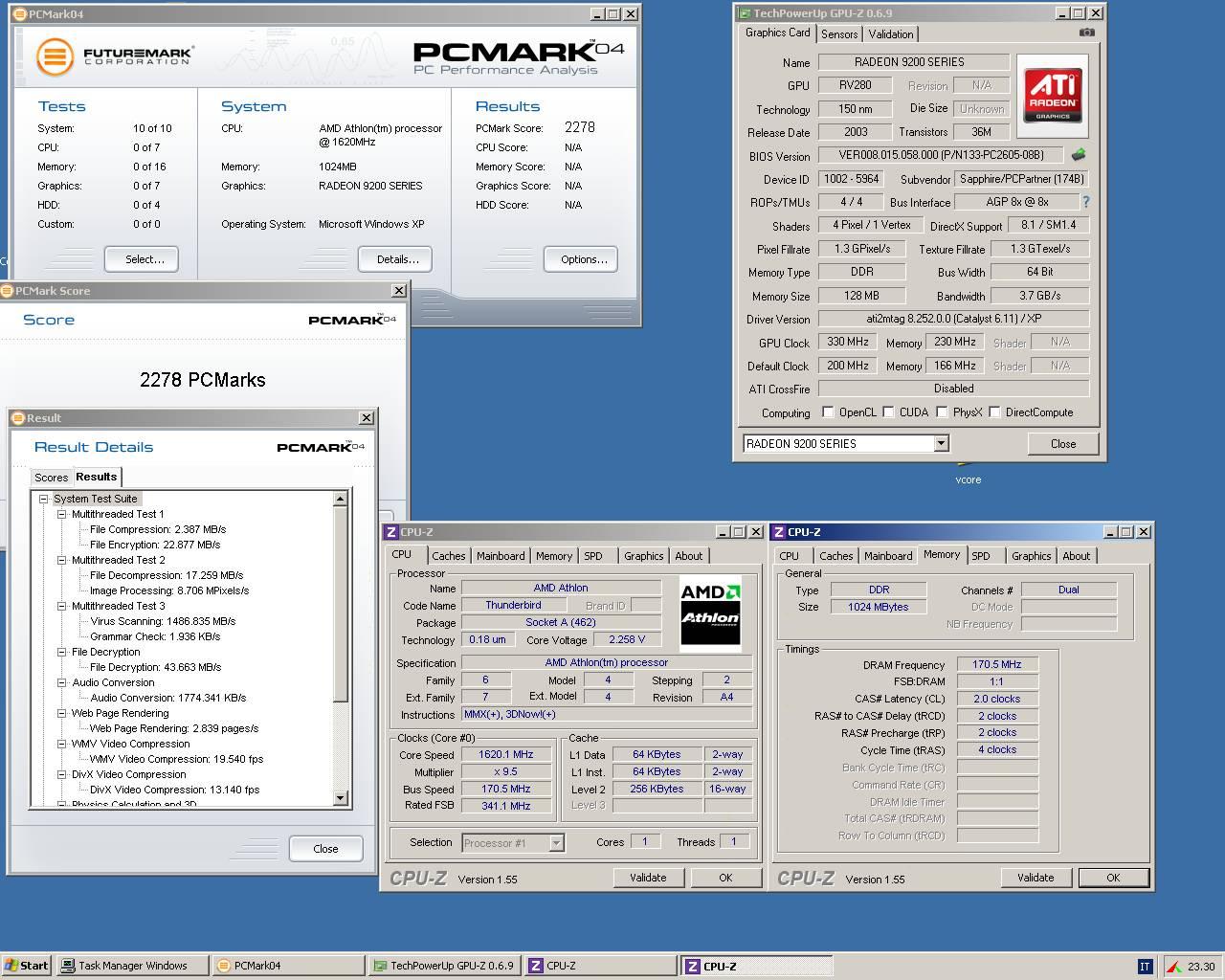Click the PCMark04 title bar icon
This screenshot has width=1225, height=980.
pos(20,14)
